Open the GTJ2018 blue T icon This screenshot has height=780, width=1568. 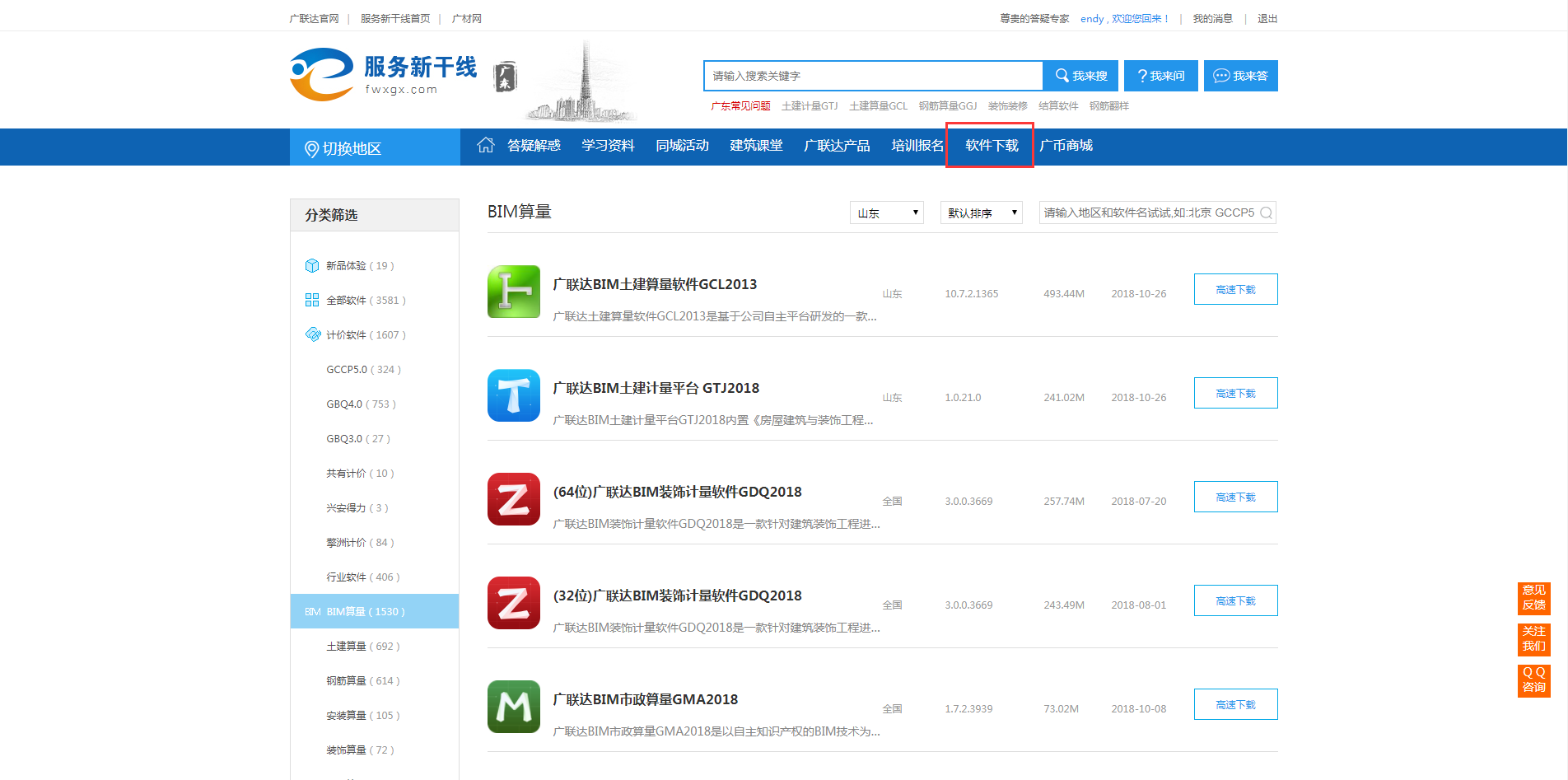point(514,395)
